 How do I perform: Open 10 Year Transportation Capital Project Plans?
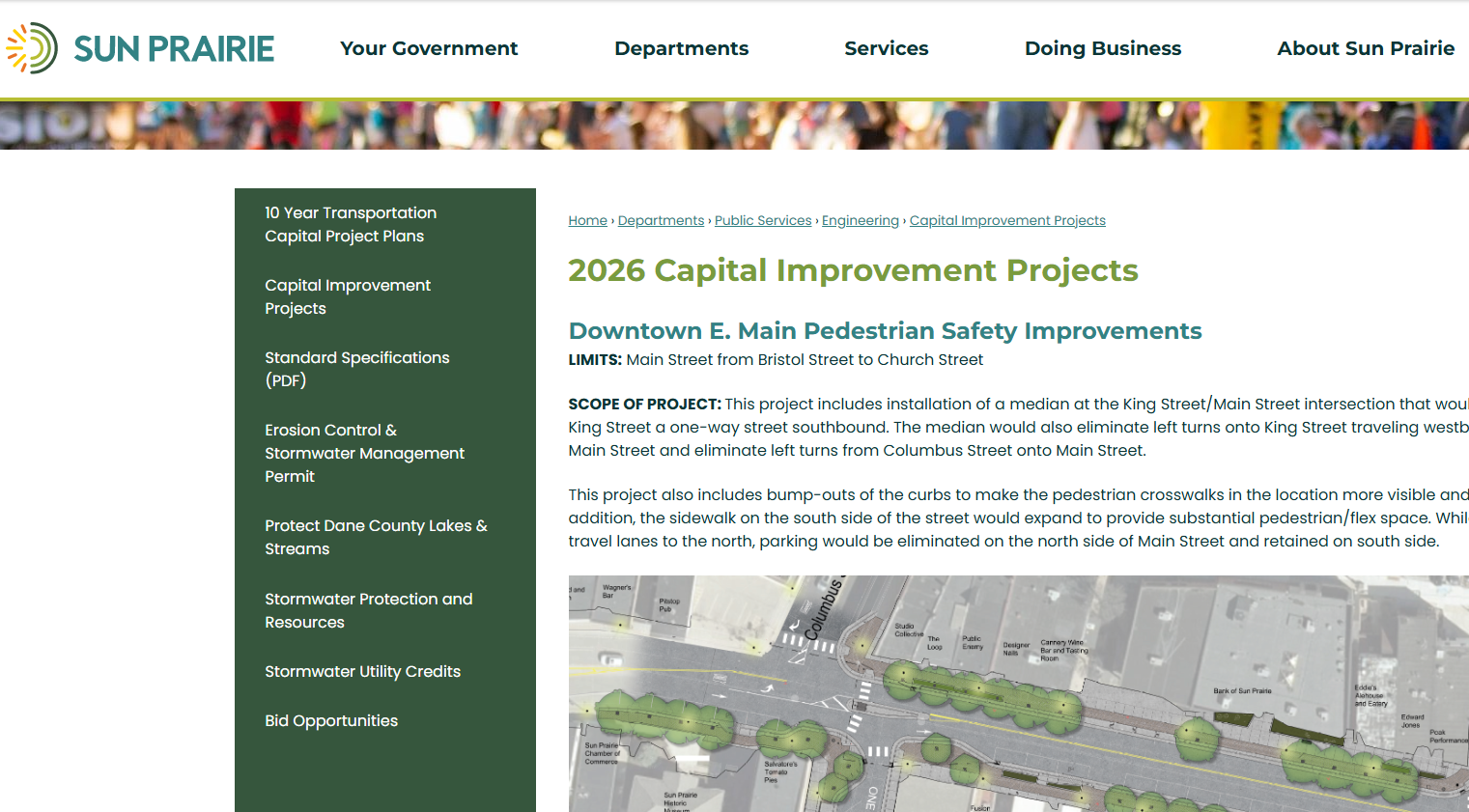tap(351, 224)
